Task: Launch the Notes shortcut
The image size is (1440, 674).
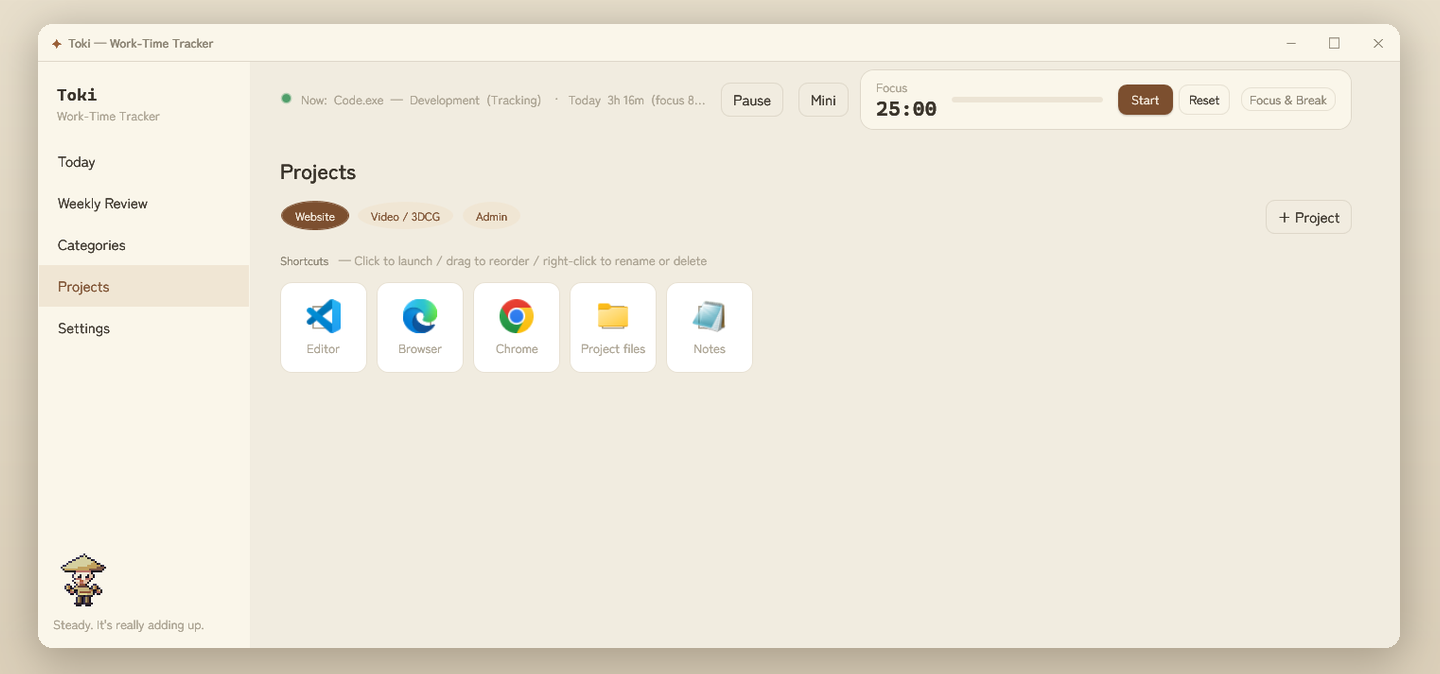Action: click(x=709, y=327)
